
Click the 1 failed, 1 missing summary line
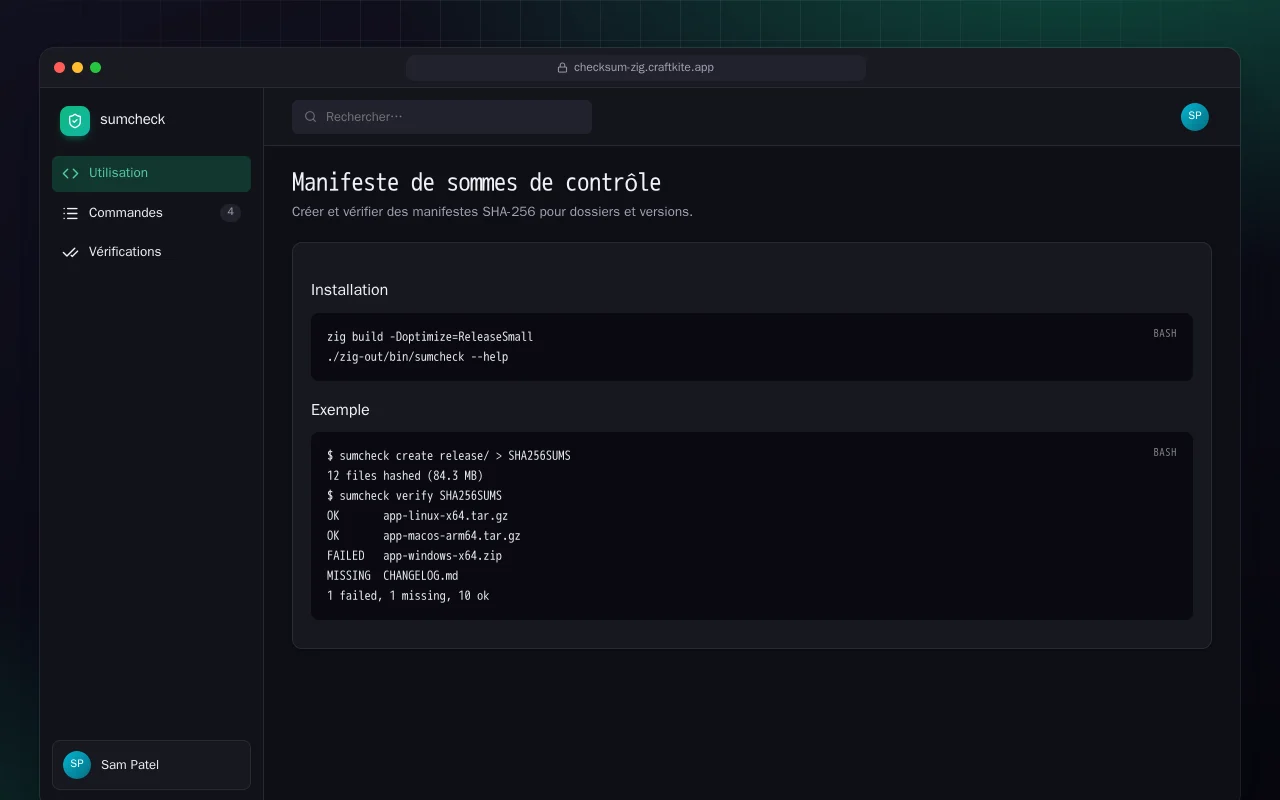[408, 596]
